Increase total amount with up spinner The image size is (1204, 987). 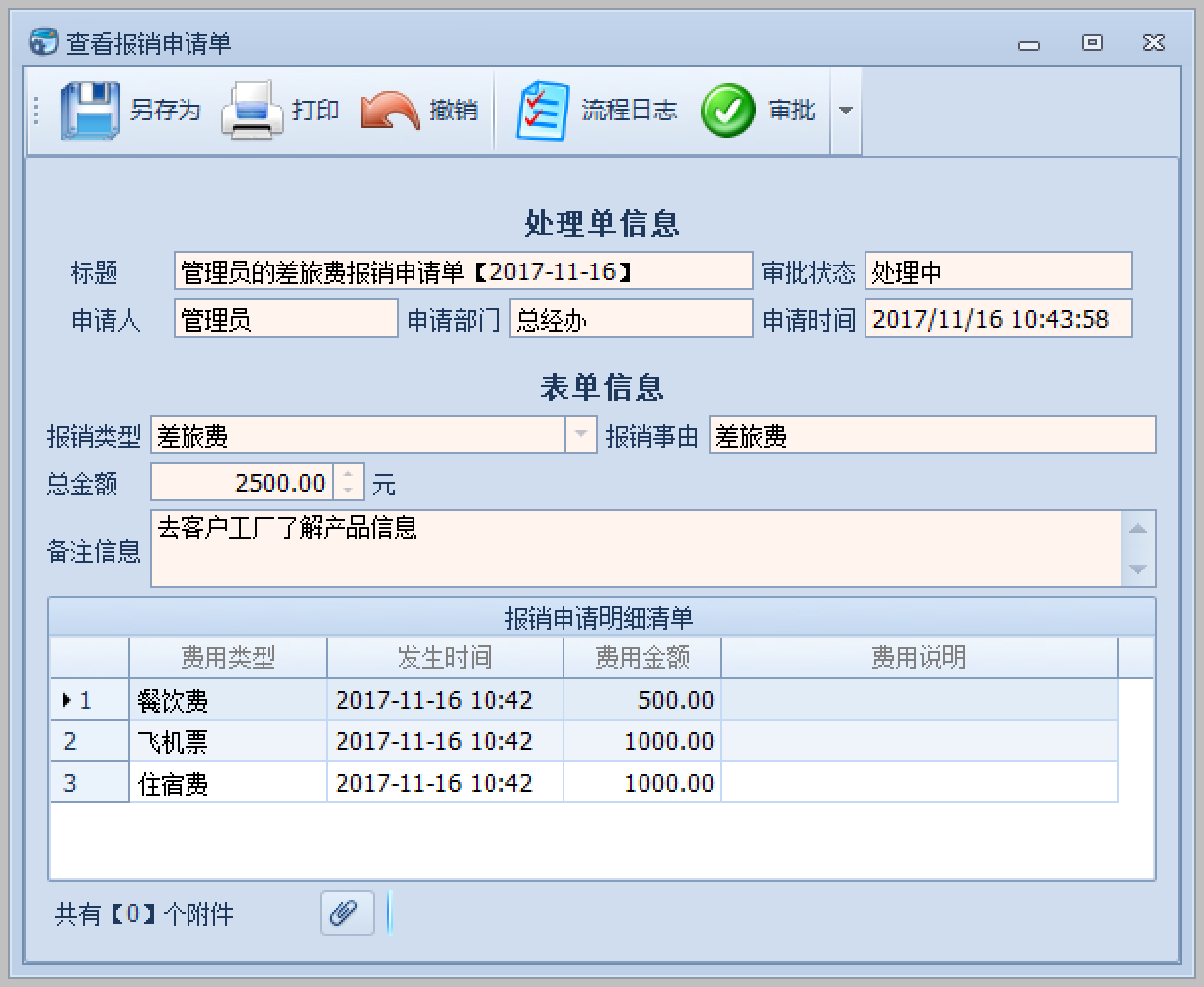348,474
